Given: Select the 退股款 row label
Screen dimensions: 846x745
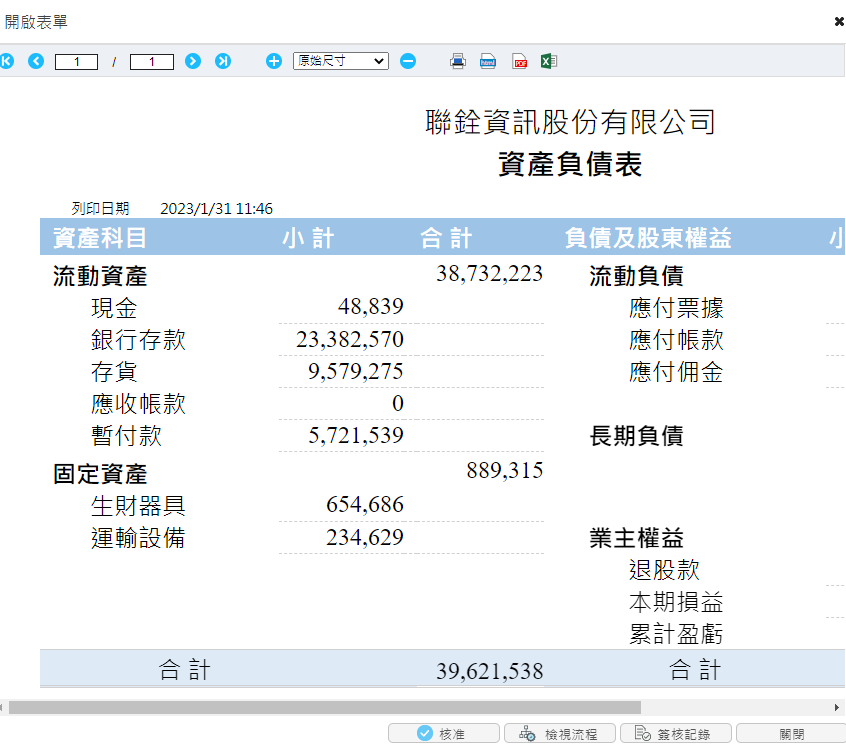Looking at the screenshot, I should [x=664, y=570].
